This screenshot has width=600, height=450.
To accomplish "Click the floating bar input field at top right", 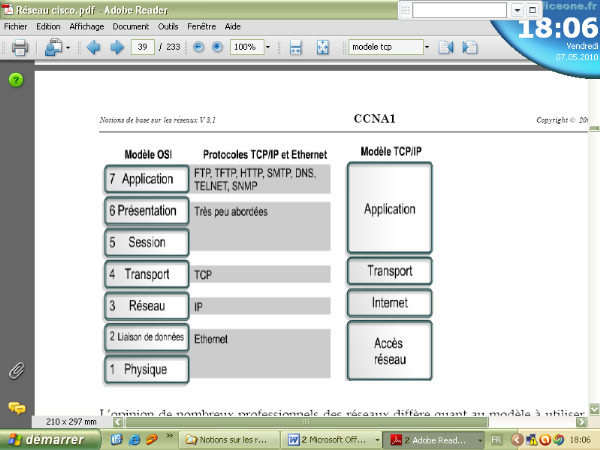I will pos(459,10).
